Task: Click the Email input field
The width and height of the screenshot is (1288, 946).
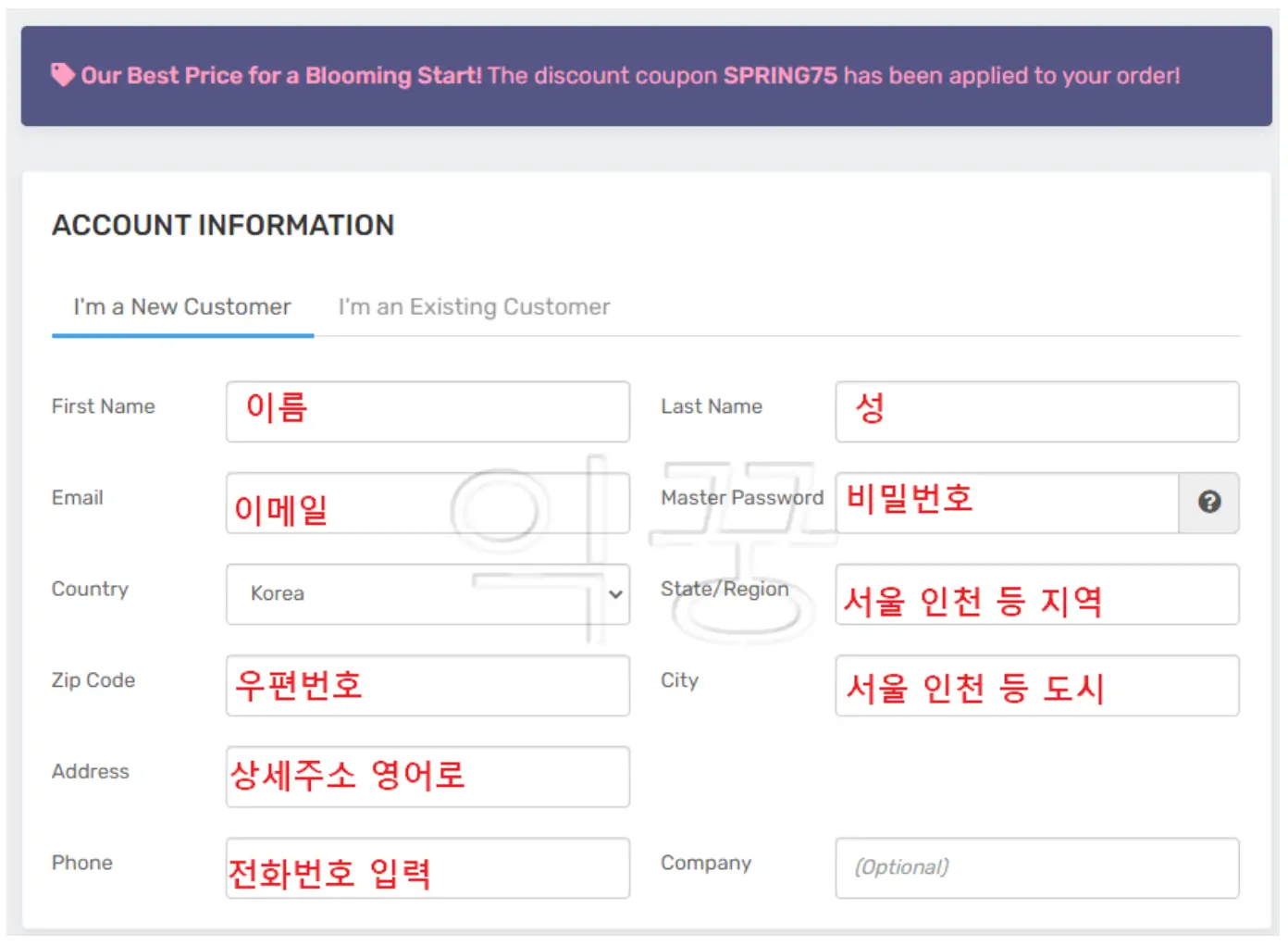Action: [x=427, y=504]
